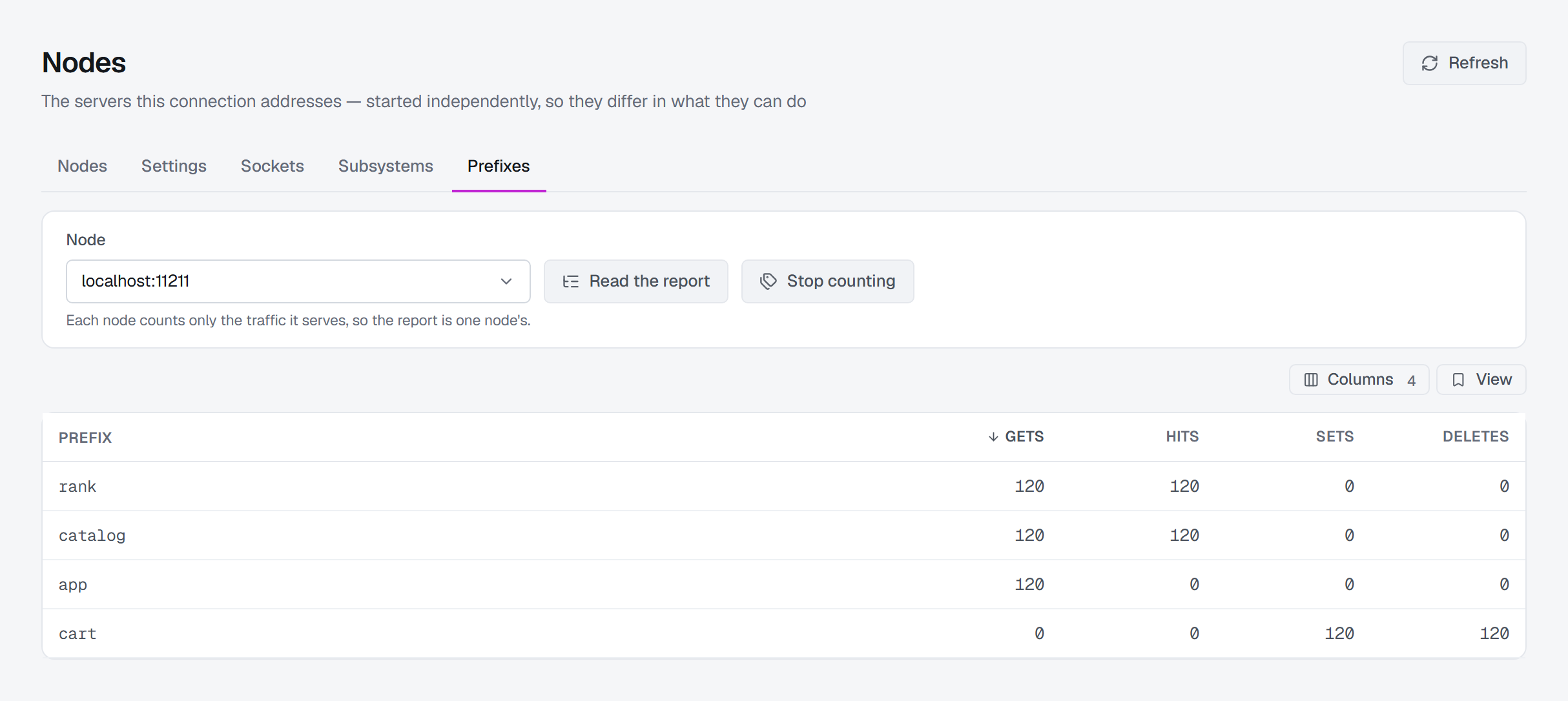Click the Columns grid icon
Screen dimensions: 1568x701
[1311, 380]
